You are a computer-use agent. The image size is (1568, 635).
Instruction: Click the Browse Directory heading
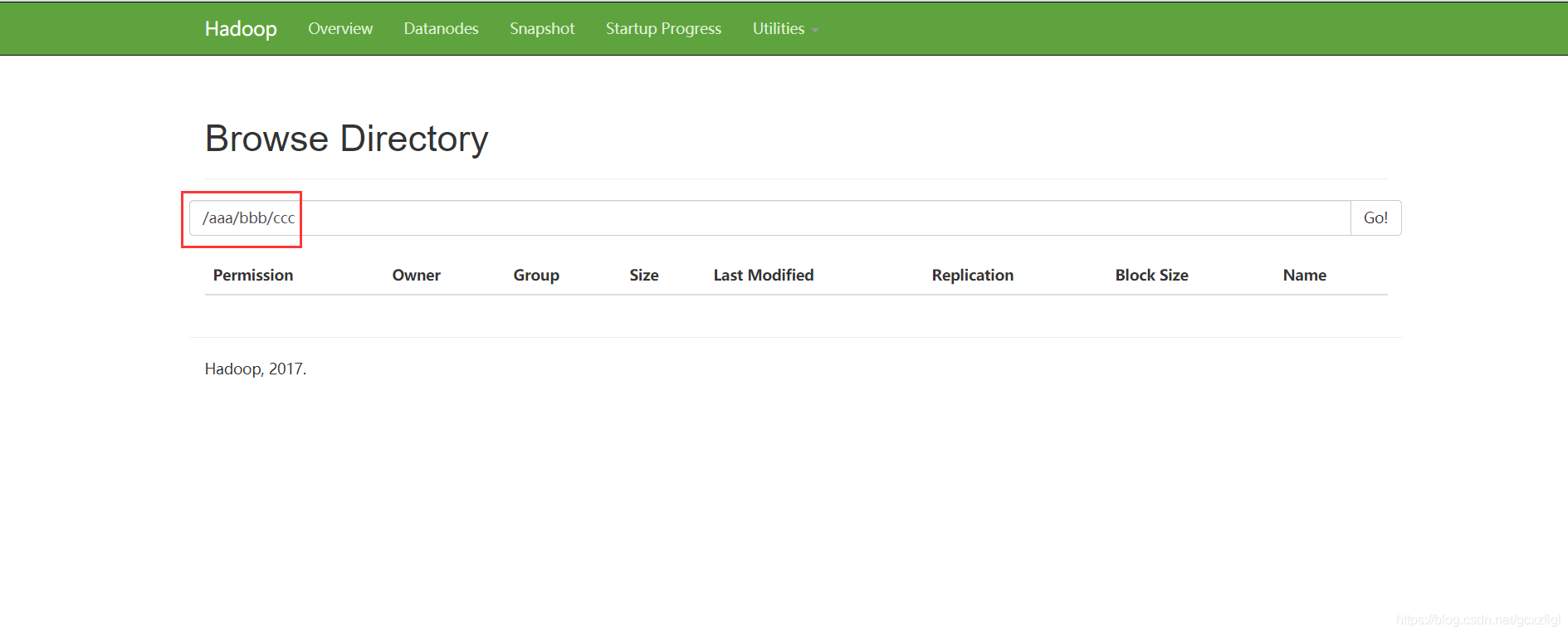pos(347,139)
